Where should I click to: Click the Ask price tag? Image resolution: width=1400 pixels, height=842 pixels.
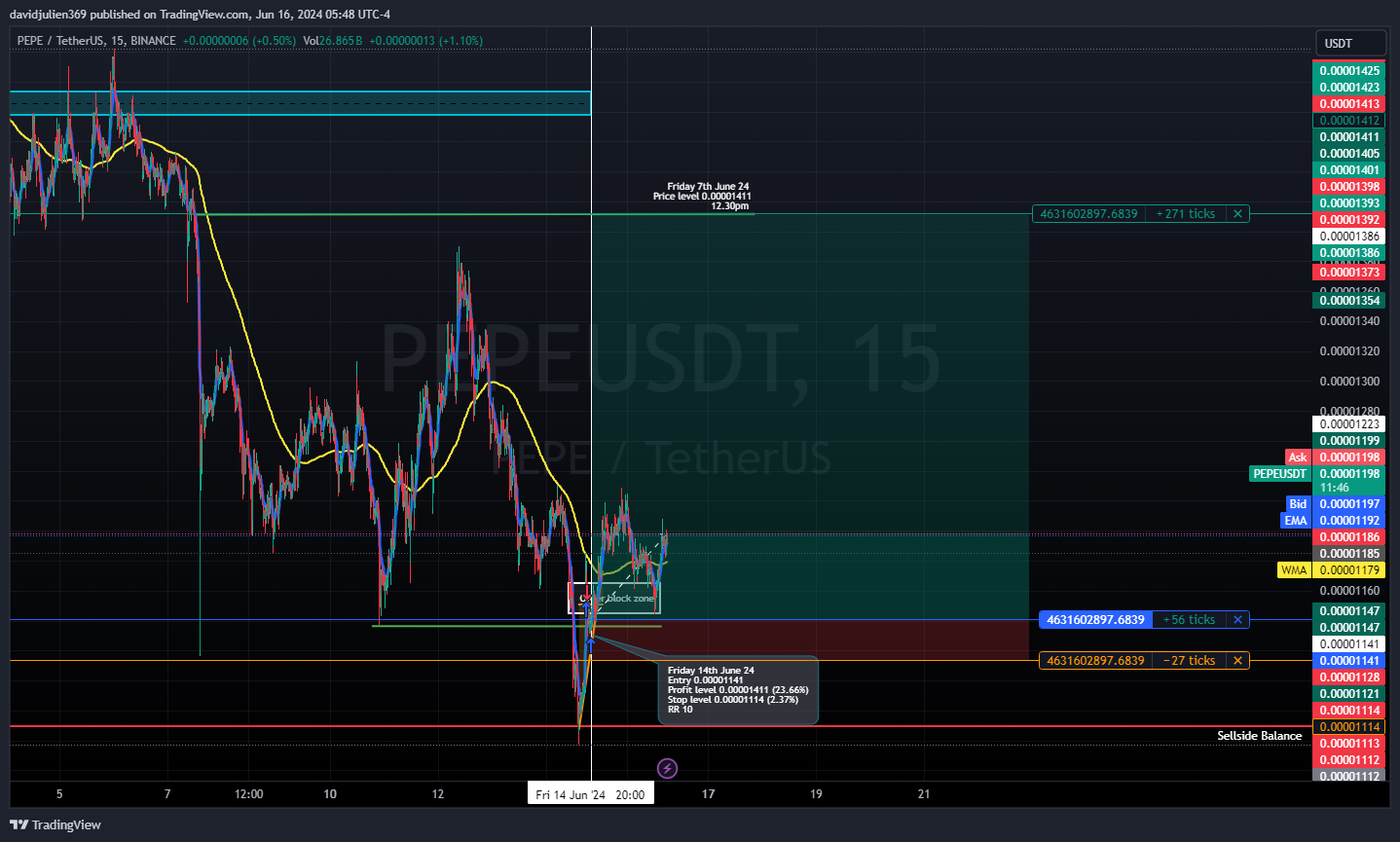point(1298,458)
